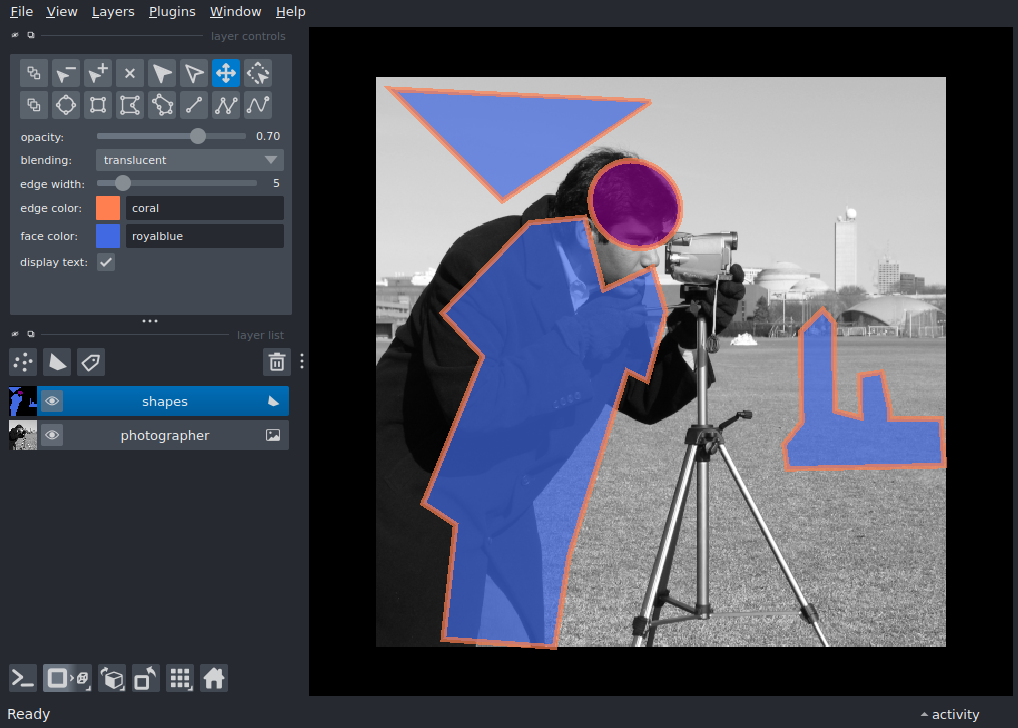Open the blending dropdown
Screen dimensions: 1018x728
[189, 159]
